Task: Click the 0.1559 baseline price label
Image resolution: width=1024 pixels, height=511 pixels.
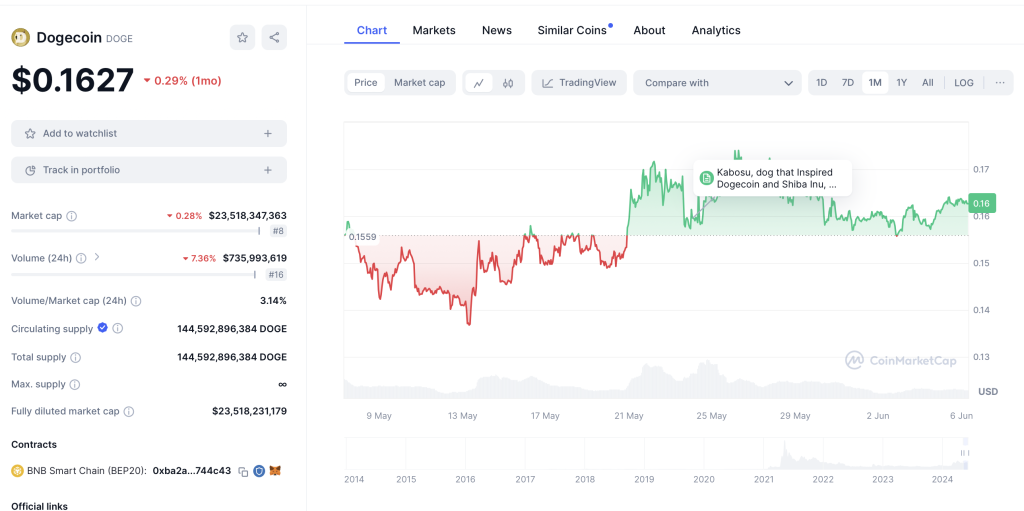Action: pyautogui.click(x=362, y=237)
